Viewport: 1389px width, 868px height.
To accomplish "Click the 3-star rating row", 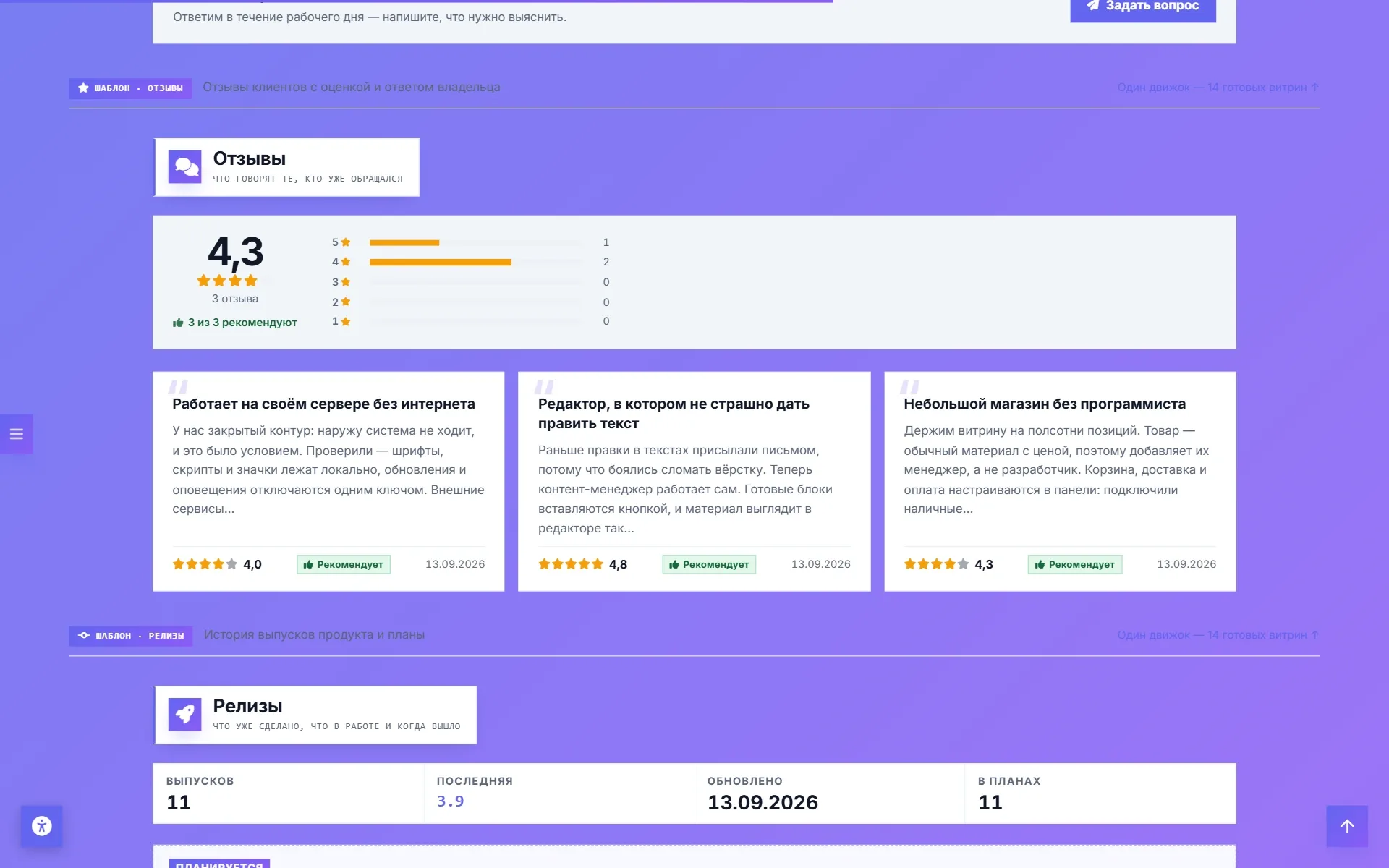I will [470, 282].
